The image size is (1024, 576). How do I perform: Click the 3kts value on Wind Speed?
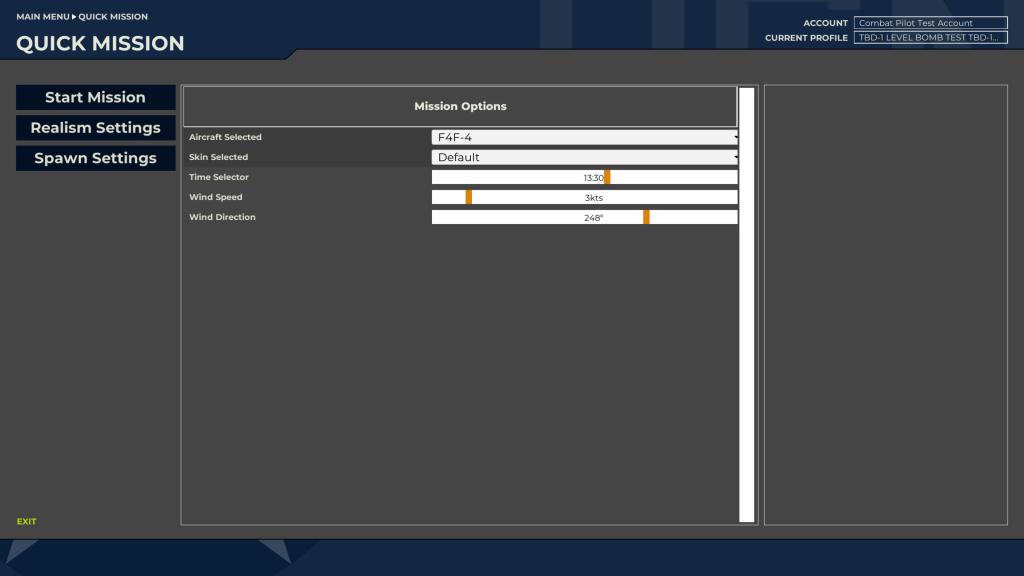point(593,198)
